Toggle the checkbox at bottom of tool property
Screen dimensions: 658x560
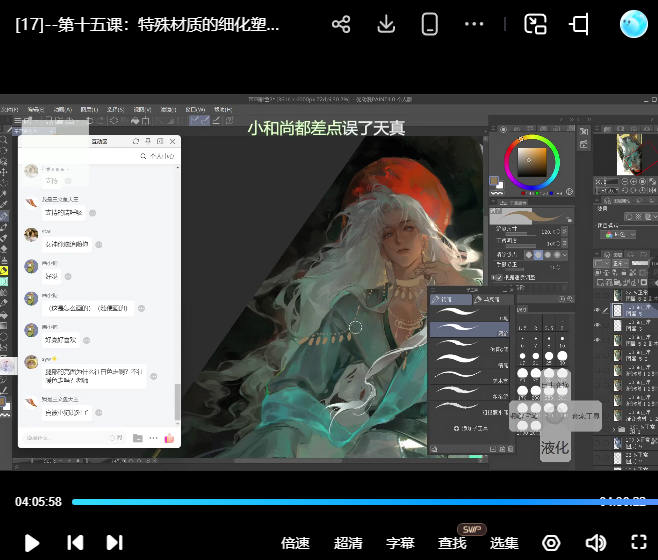499,277
